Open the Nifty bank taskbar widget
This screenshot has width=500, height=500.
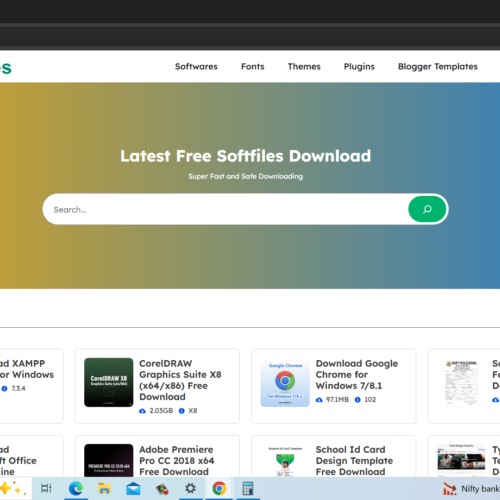(x=471, y=489)
